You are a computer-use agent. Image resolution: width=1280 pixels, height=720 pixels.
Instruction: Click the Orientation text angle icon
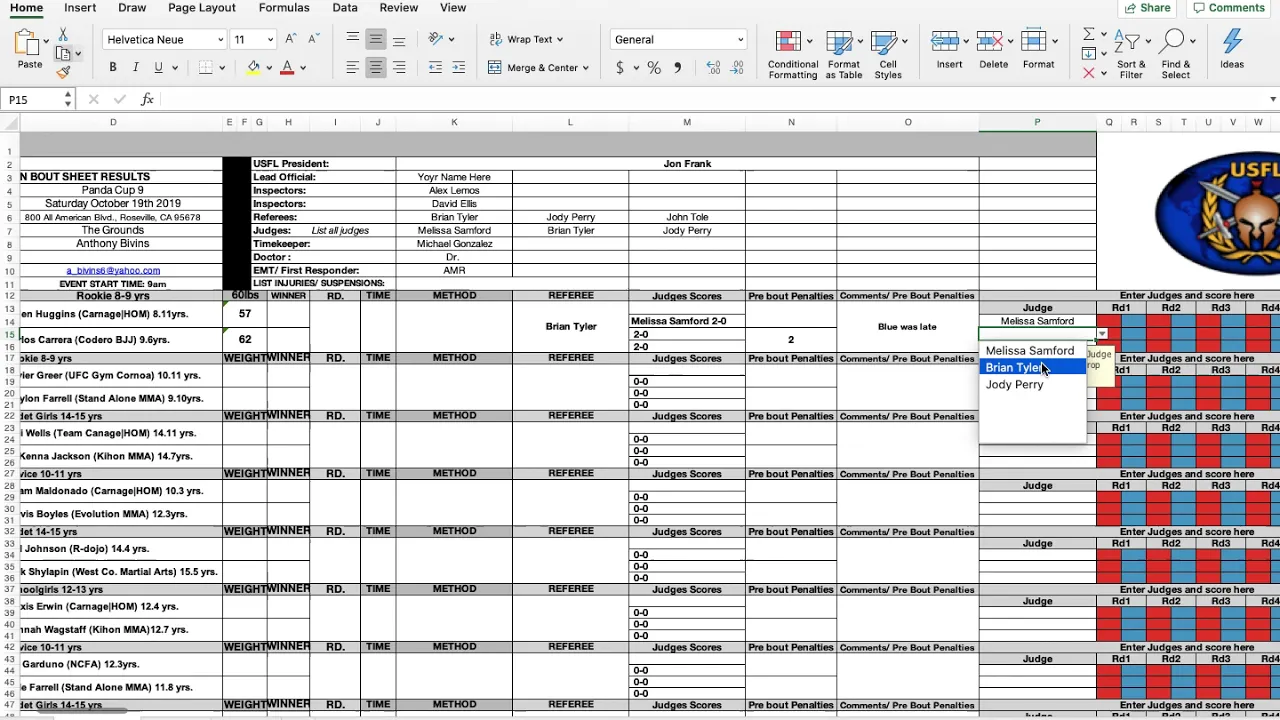coord(435,39)
